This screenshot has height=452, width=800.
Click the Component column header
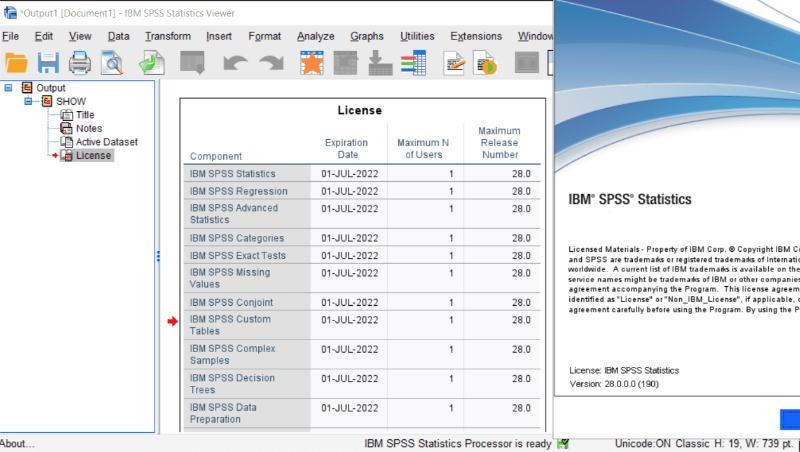click(x=216, y=156)
